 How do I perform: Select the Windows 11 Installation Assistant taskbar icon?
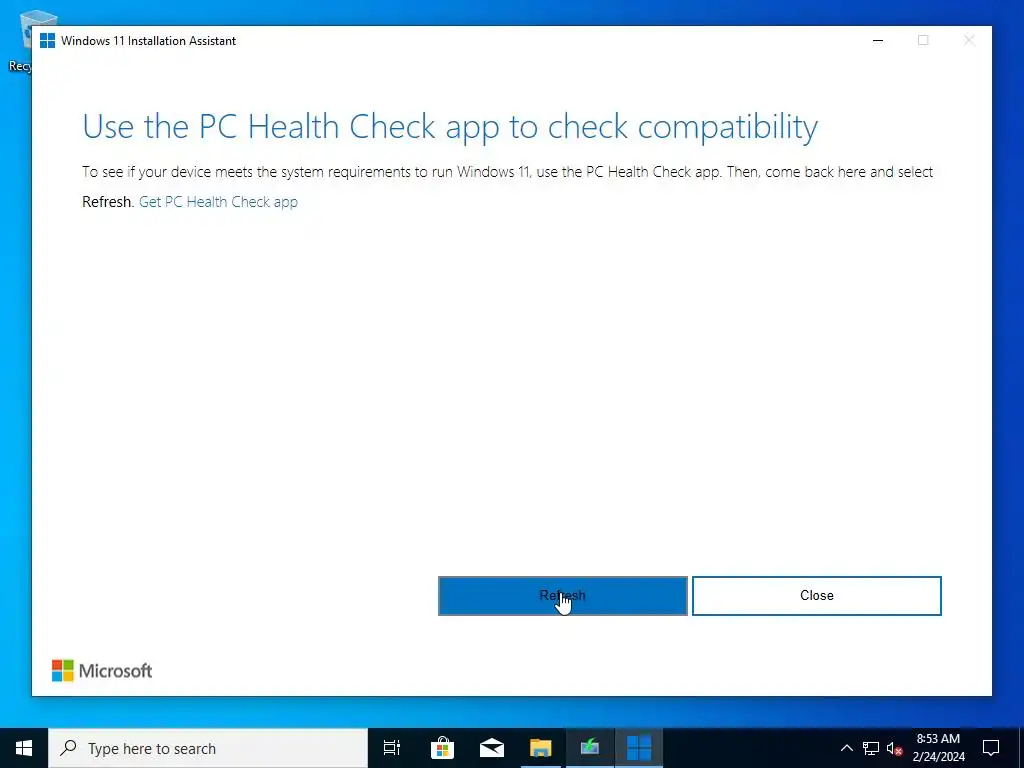pos(639,748)
